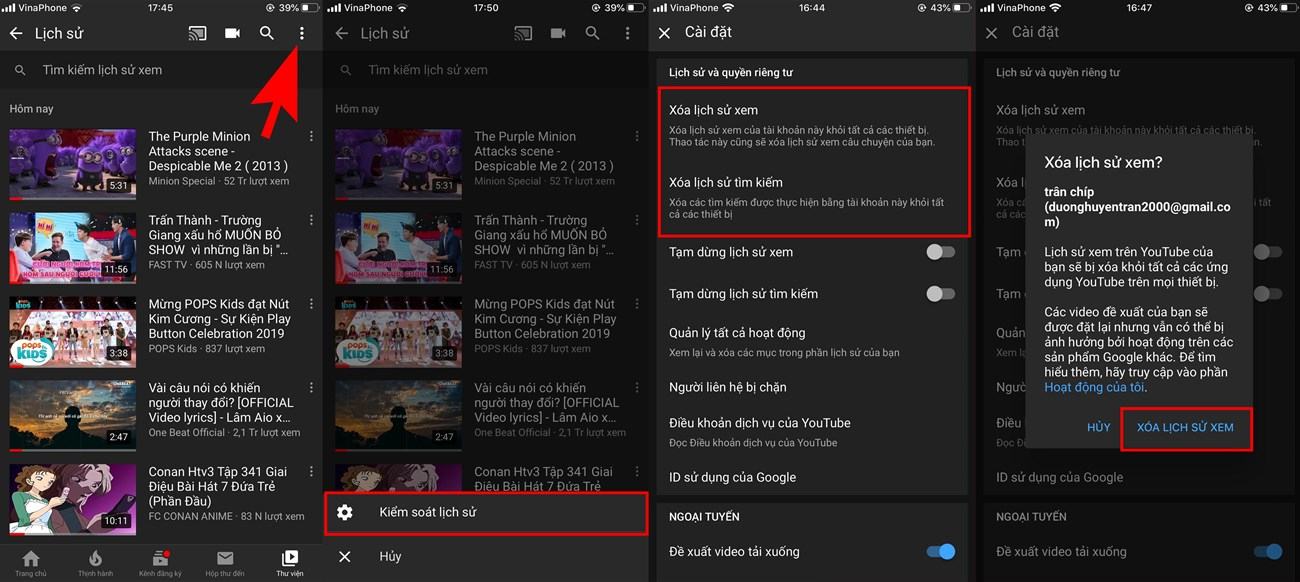Tap X close icon on dimmed Cài đặt behind dialog
The width and height of the screenshot is (1300, 582).
tap(992, 33)
